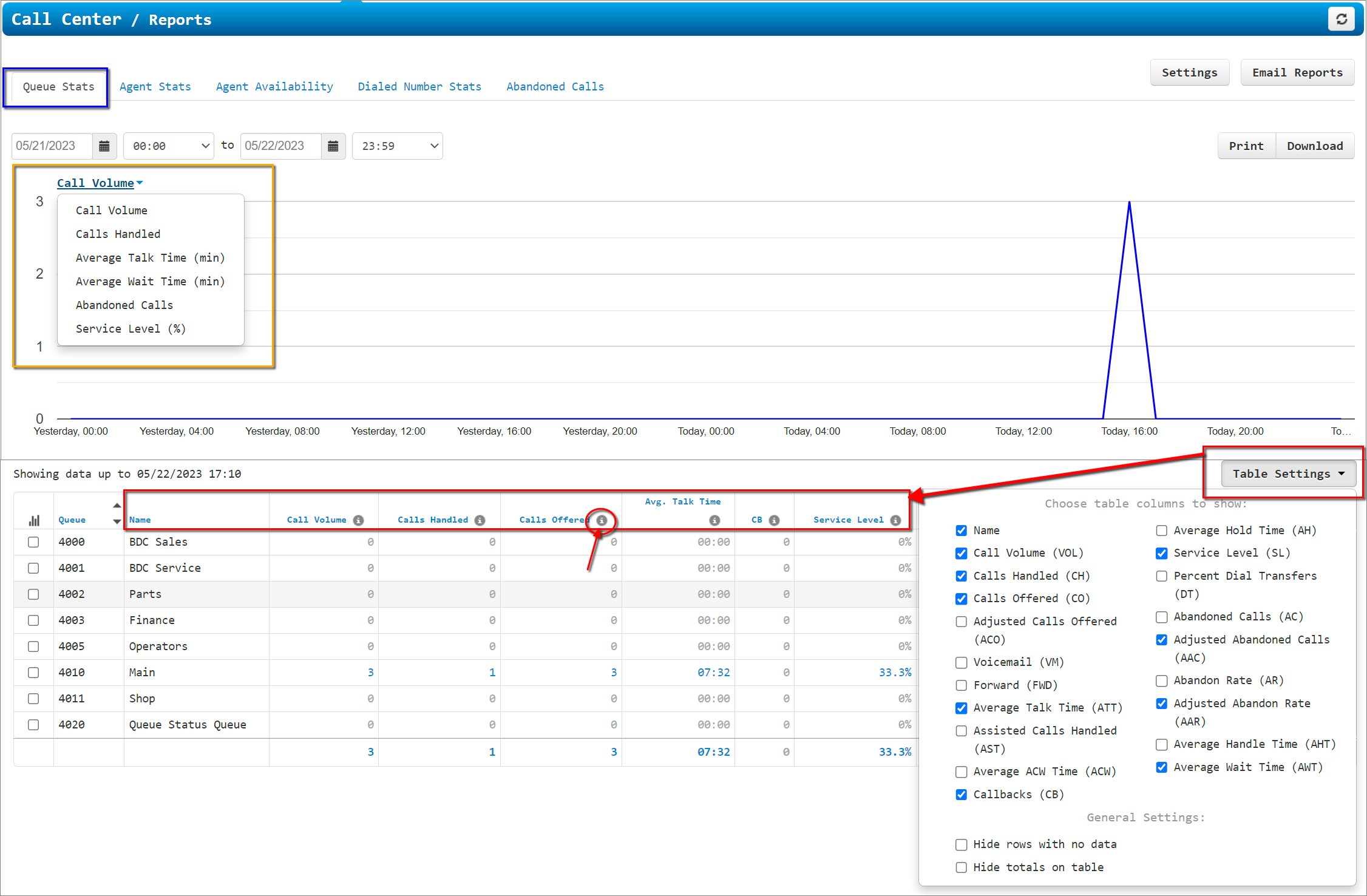Choose Call Volume option in list
Image resolution: width=1367 pixels, height=896 pixels.
click(x=112, y=211)
